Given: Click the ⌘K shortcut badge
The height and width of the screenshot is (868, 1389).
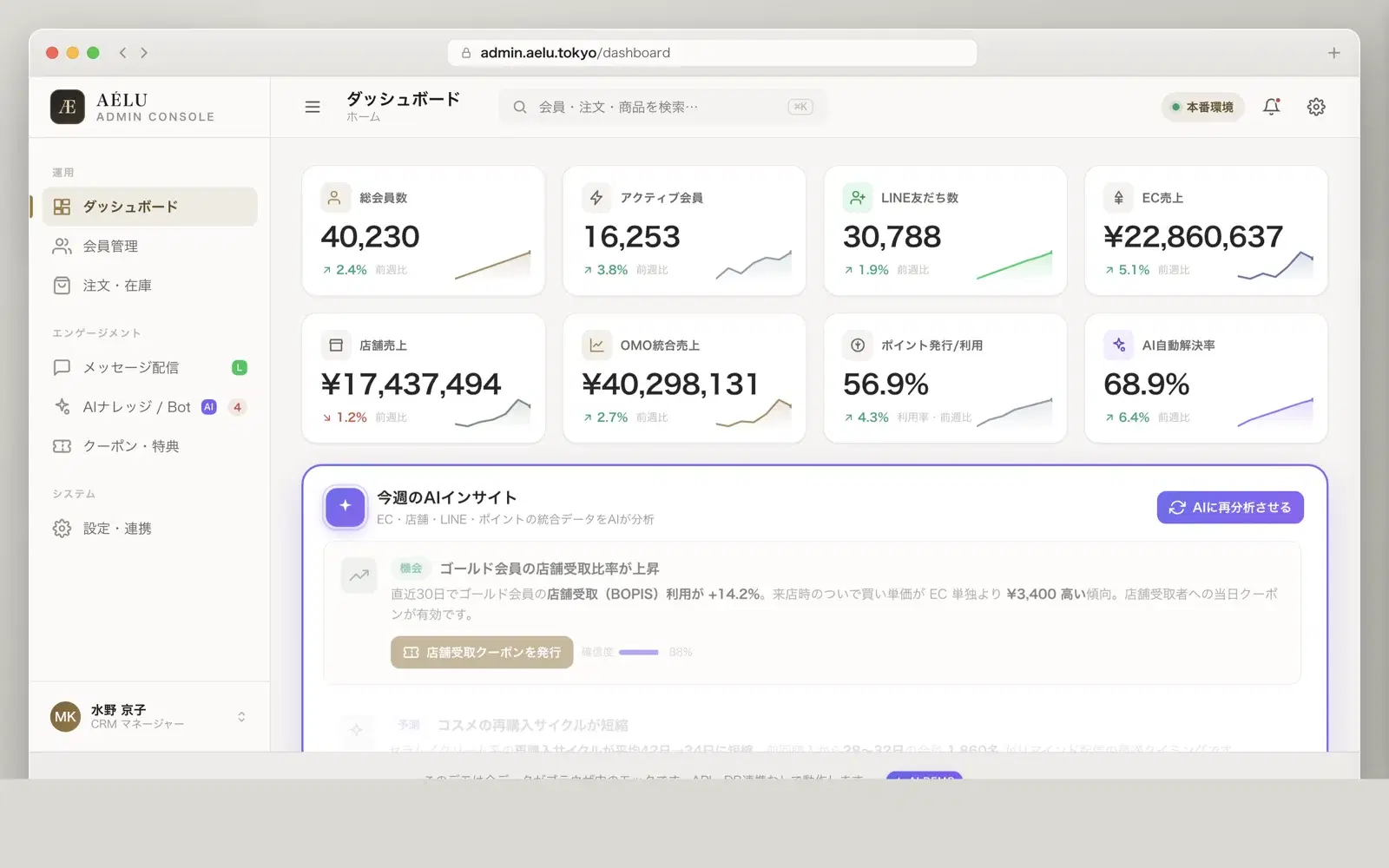Looking at the screenshot, I should click(x=800, y=107).
